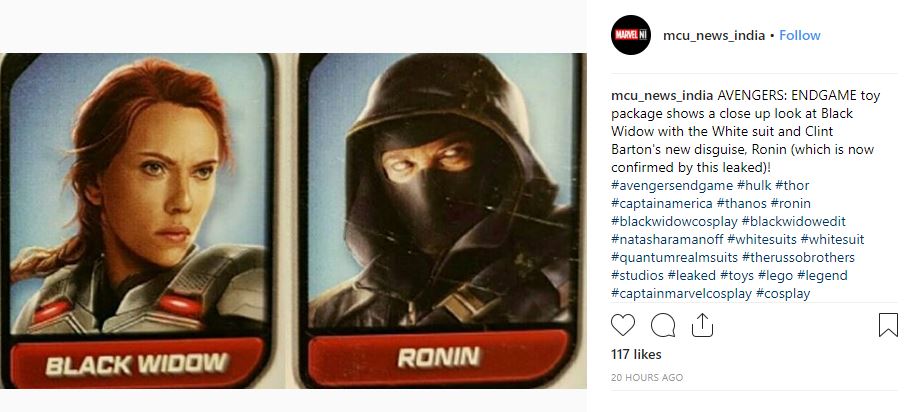The width and height of the screenshot is (905, 412).
Task: Open the #quantumrealmsuits hashtag
Action: pos(675,257)
